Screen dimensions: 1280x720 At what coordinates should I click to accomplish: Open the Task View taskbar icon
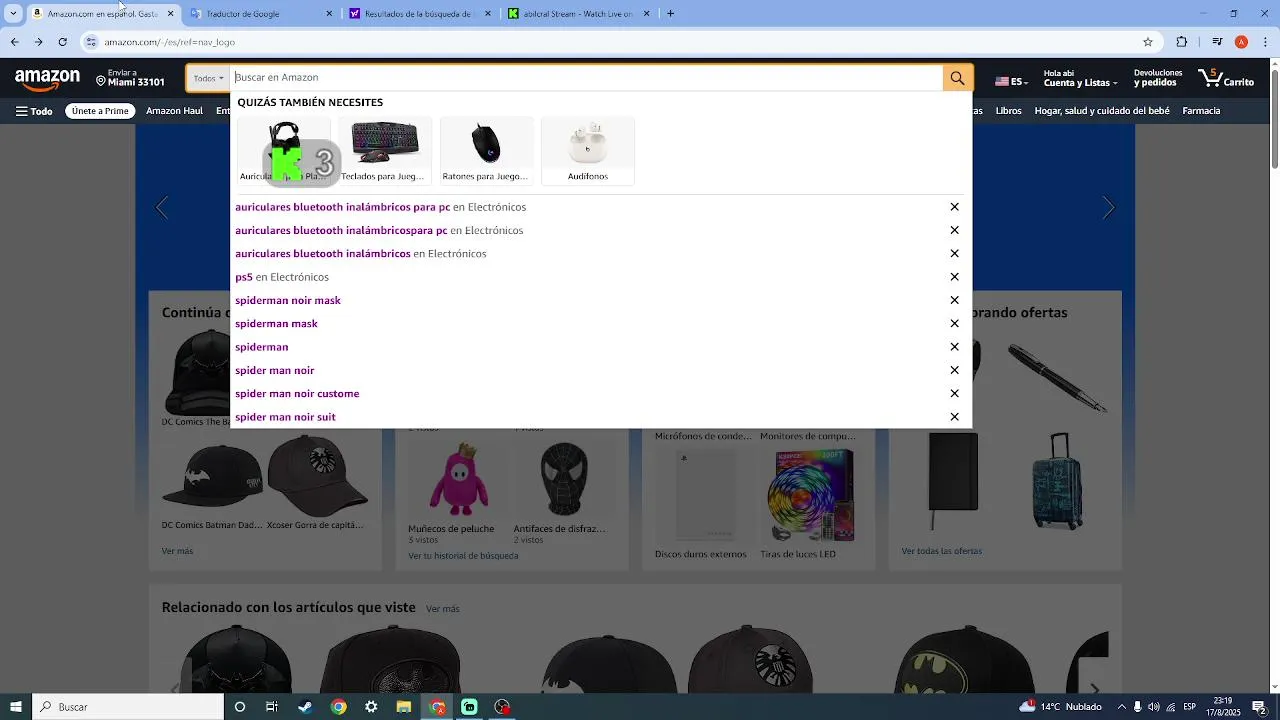tap(272, 707)
